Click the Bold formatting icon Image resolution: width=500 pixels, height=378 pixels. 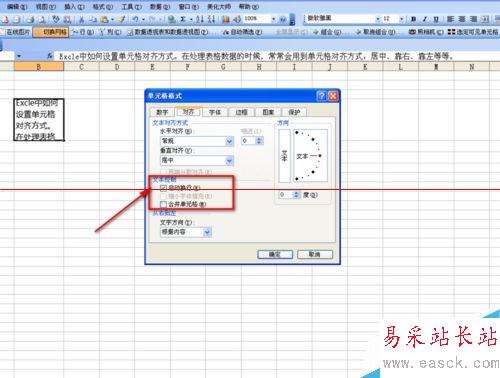[413, 19]
